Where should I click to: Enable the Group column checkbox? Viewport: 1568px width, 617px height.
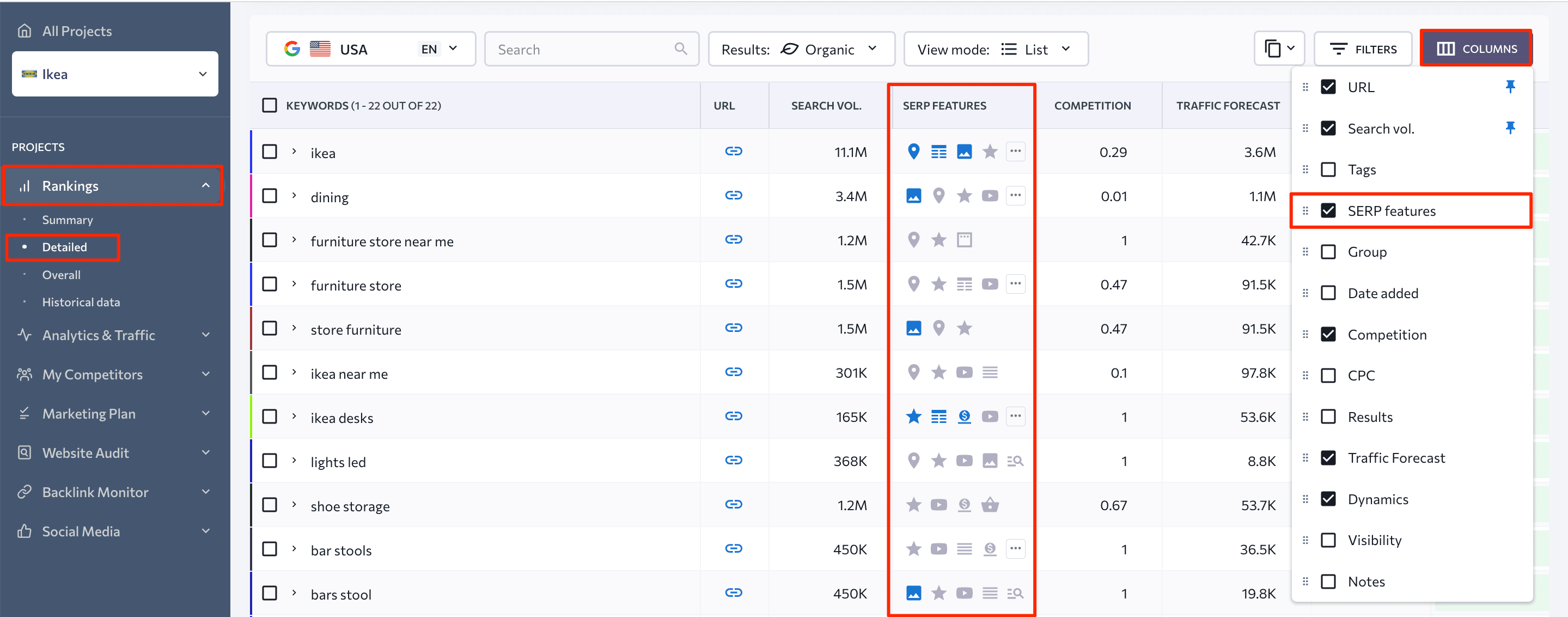(x=1328, y=252)
